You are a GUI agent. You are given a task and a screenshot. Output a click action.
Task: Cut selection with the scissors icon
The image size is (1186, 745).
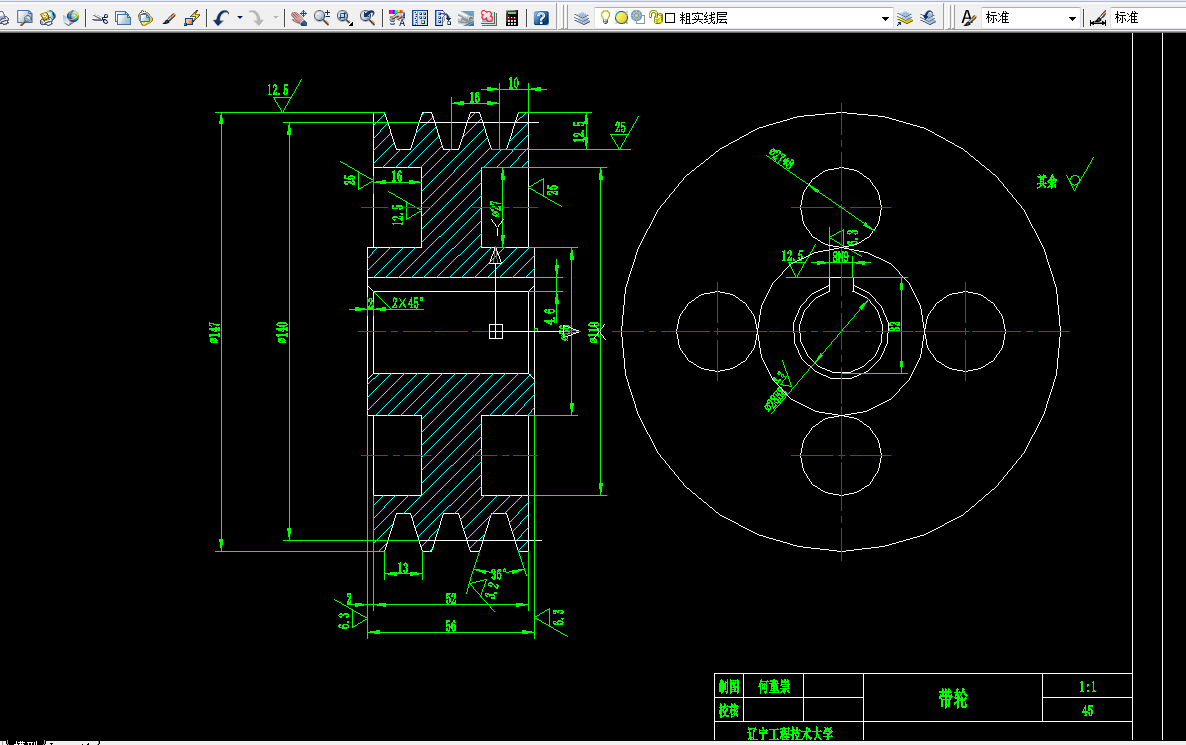coord(101,17)
